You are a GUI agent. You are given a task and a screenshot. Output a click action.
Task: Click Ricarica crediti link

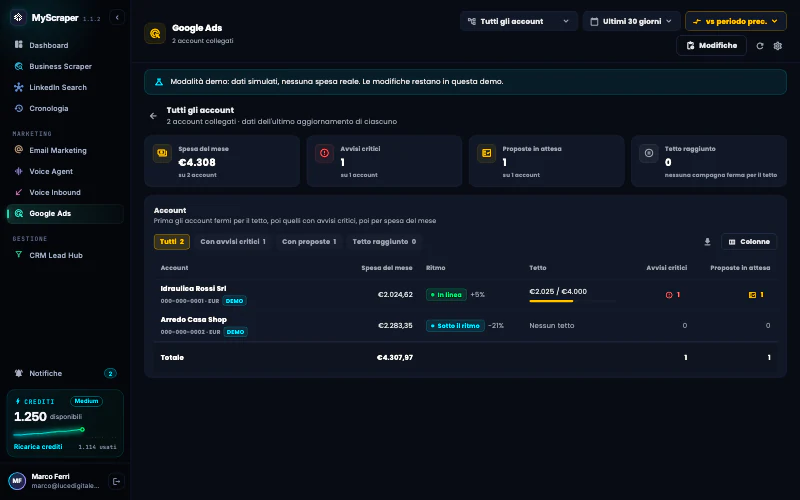38,446
